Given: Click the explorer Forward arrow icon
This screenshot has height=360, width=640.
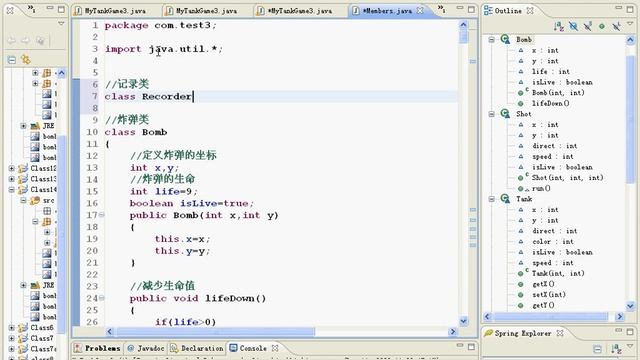Looking at the screenshot, I should [25, 40].
